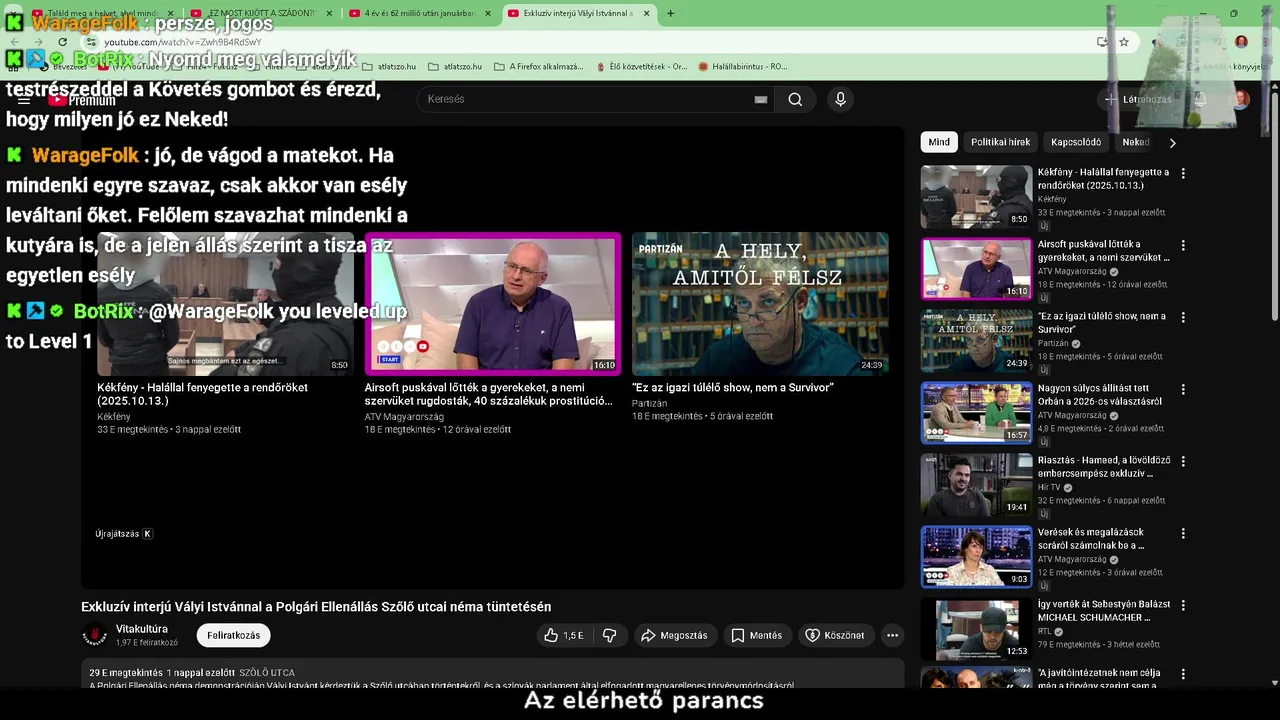Viewport: 1280px width, 720px height.
Task: Open options menu for Airsoft puskával sidebar video
Action: (1183, 245)
